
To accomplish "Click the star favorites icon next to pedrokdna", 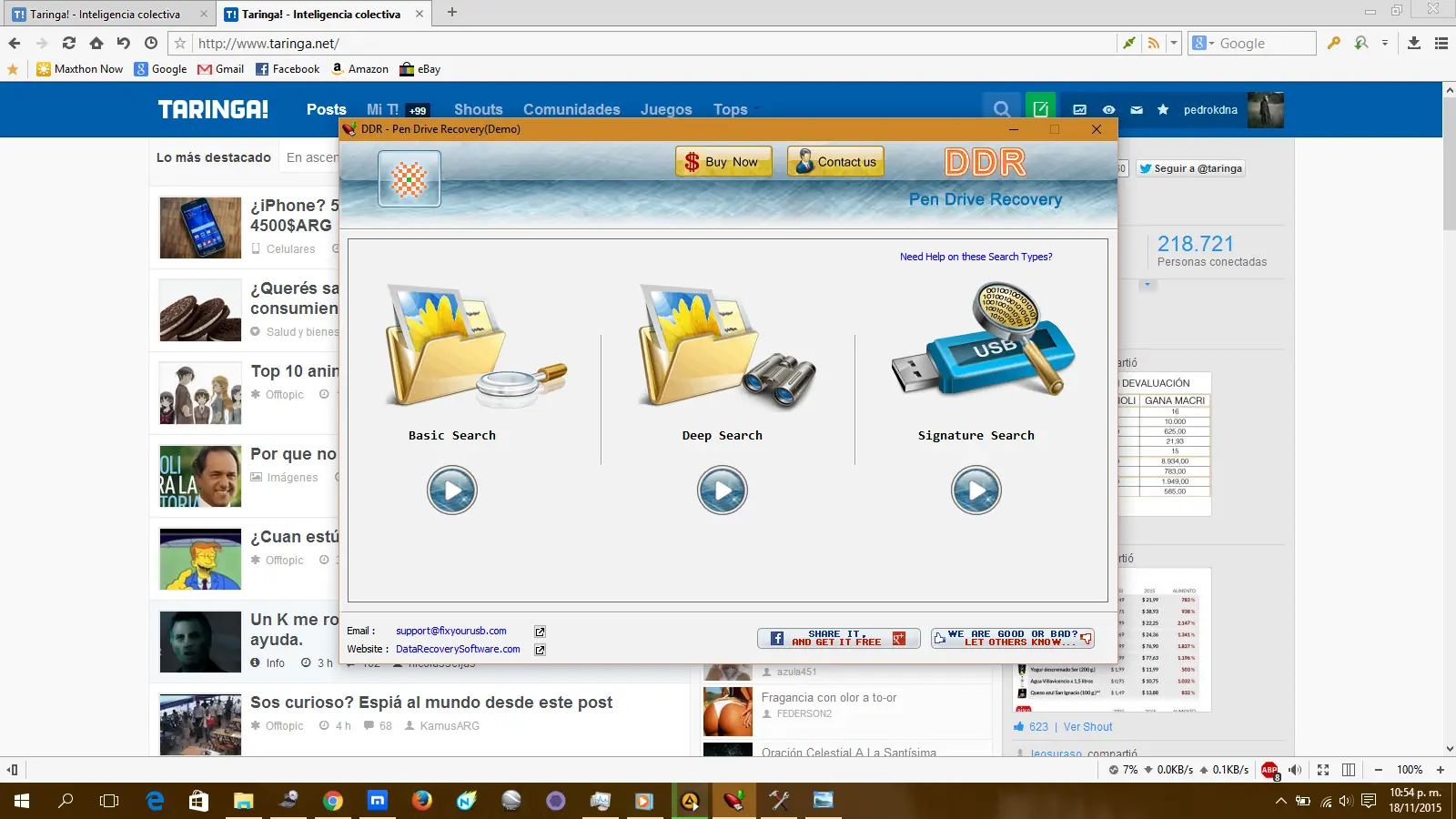I will 1163,110.
